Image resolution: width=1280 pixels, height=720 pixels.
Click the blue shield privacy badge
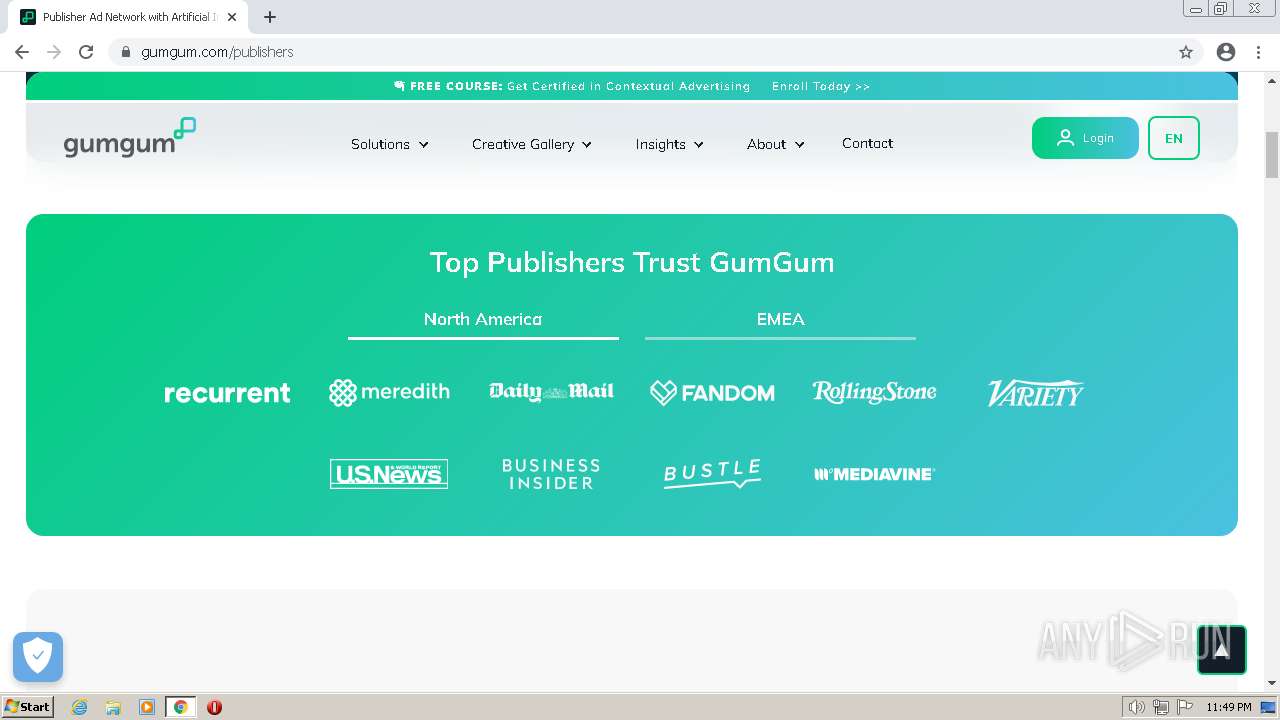[x=38, y=657]
